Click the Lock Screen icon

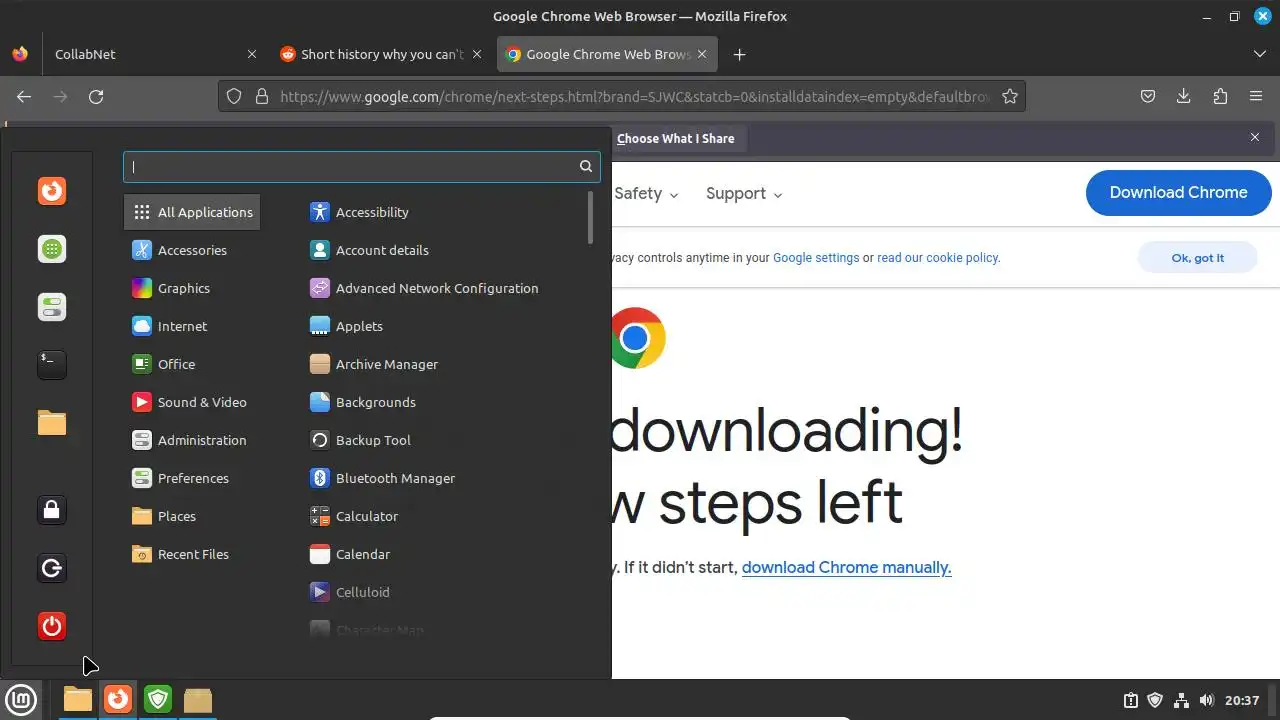pyautogui.click(x=52, y=510)
